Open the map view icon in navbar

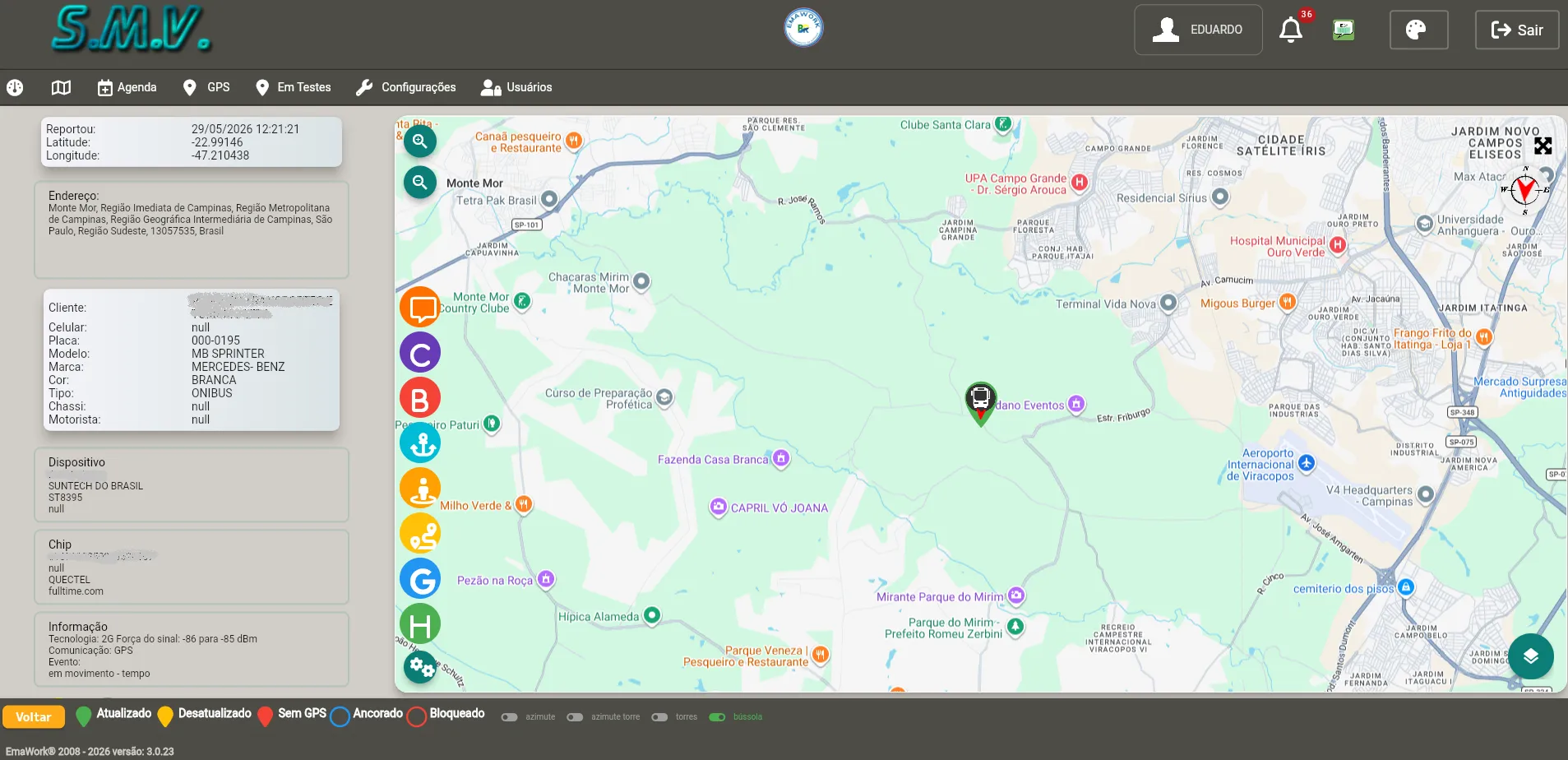point(61,87)
